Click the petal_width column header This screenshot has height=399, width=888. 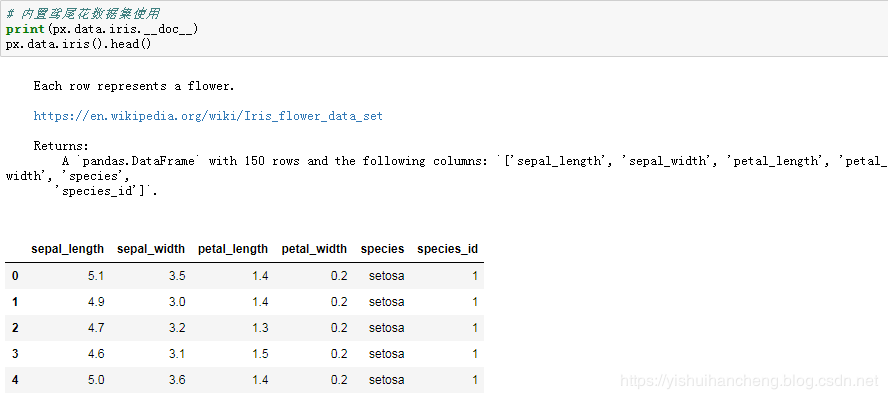coord(314,249)
